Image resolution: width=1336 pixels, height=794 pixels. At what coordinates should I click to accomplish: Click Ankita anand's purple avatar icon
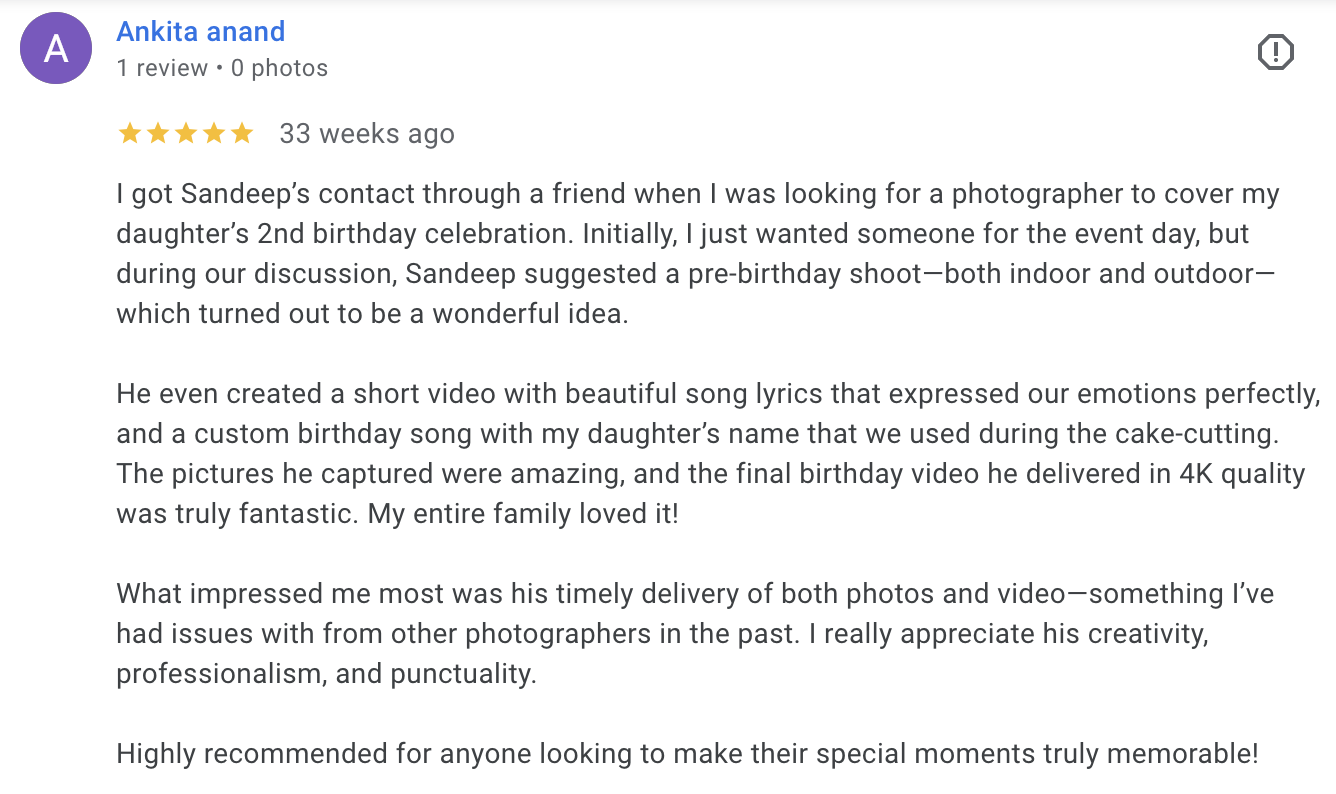pyautogui.click(x=56, y=48)
